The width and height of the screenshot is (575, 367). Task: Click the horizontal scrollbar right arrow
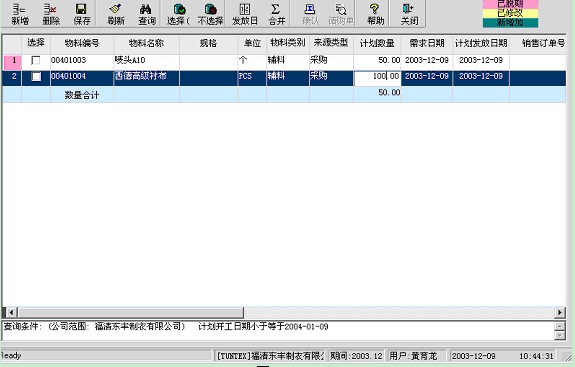(x=560, y=312)
